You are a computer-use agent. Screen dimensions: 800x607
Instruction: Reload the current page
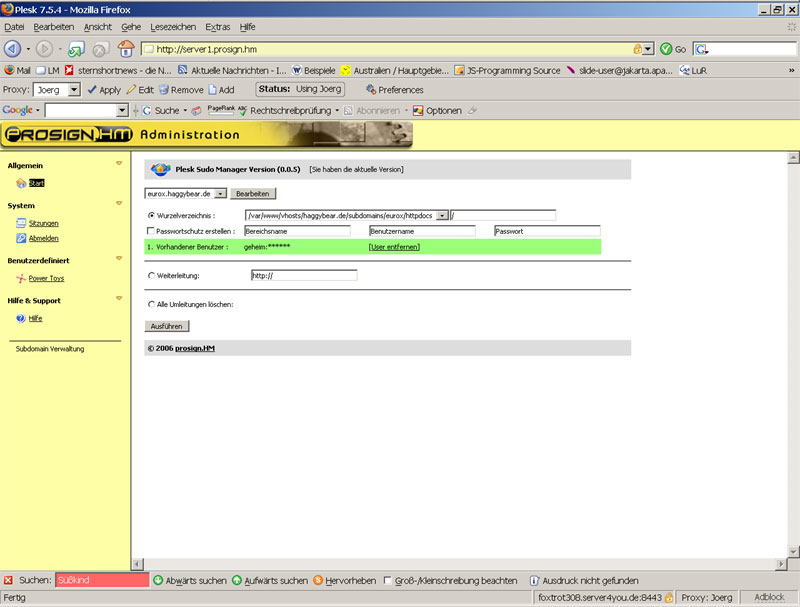tap(77, 49)
